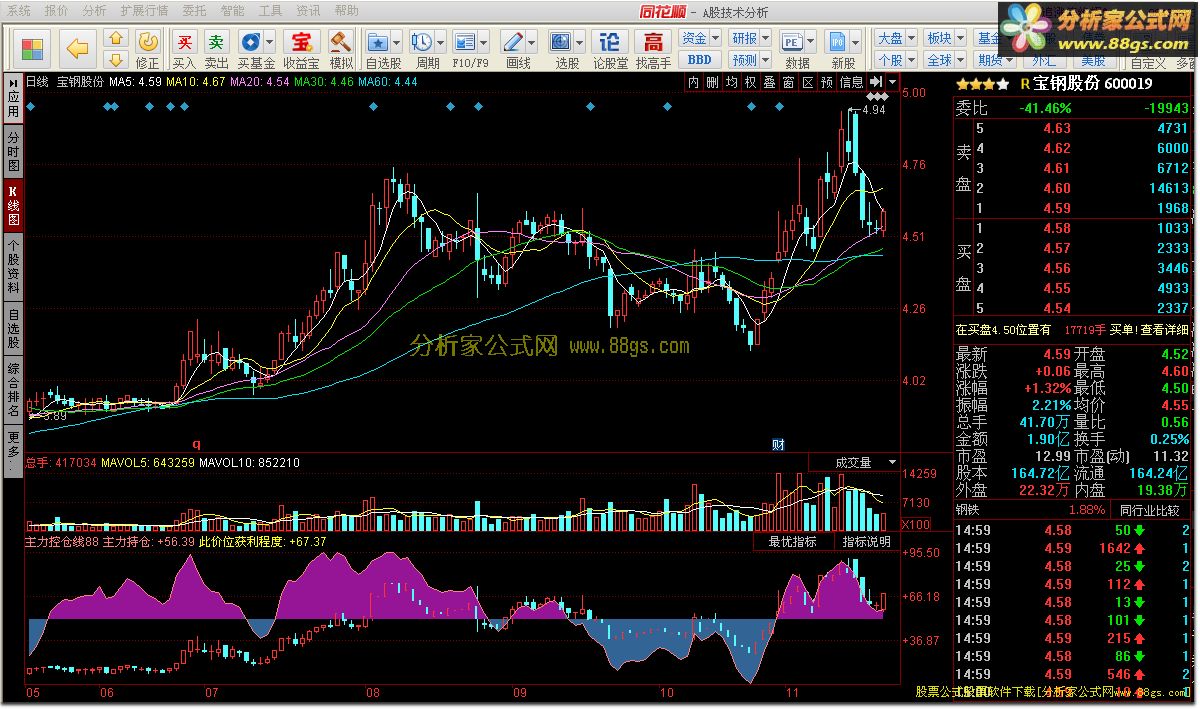Toggle the 窗 window option
The image size is (1200, 709).
pos(788,82)
